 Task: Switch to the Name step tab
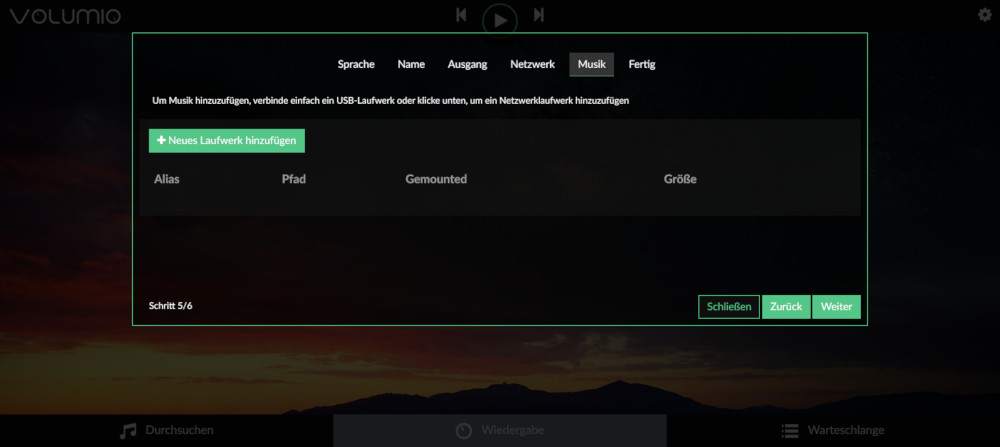click(x=411, y=64)
